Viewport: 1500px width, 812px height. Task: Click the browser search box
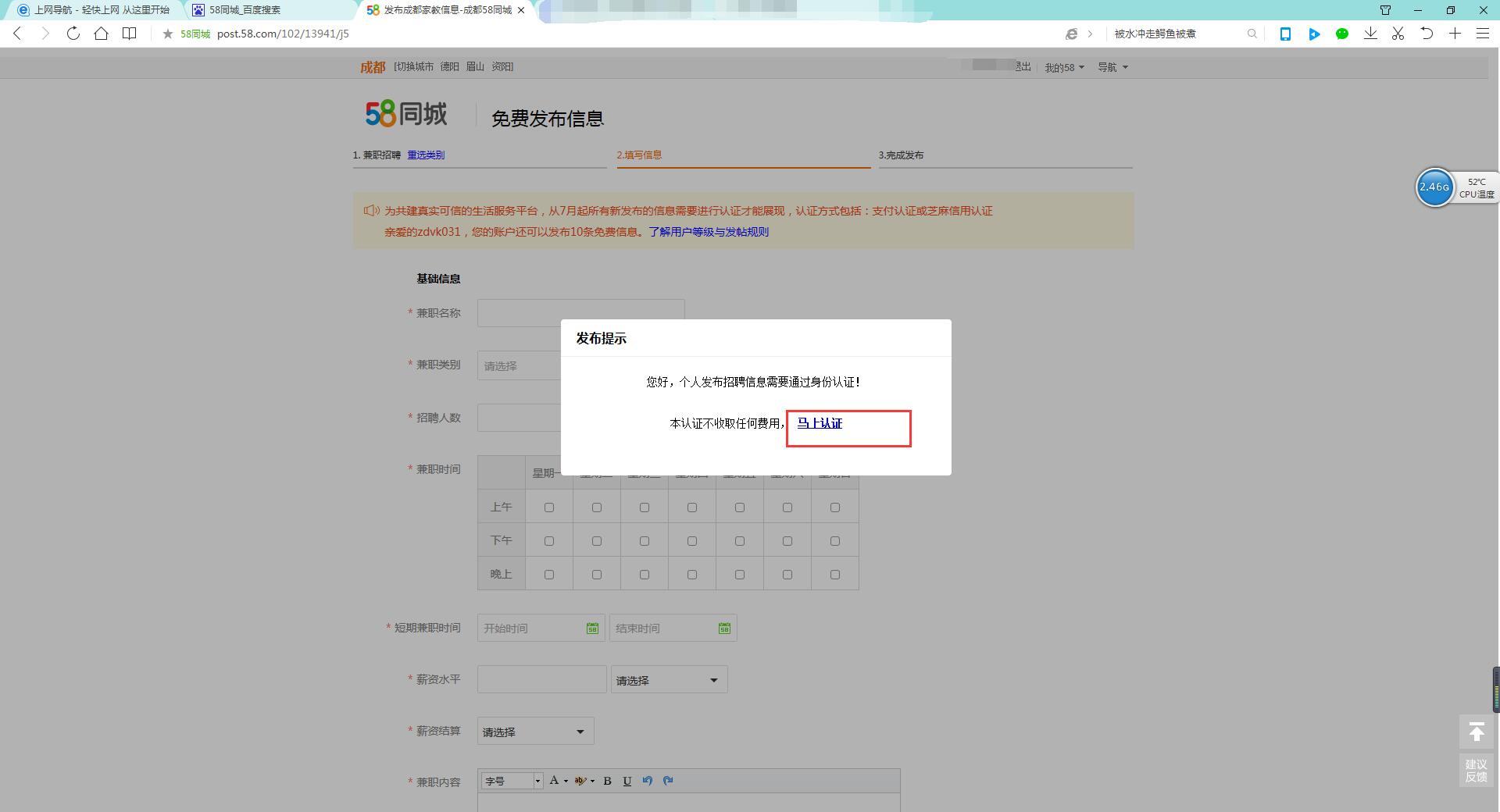point(1177,34)
